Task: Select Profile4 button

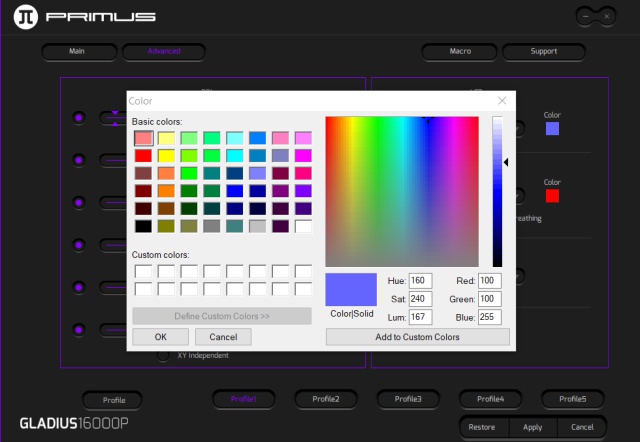Action: tap(491, 399)
